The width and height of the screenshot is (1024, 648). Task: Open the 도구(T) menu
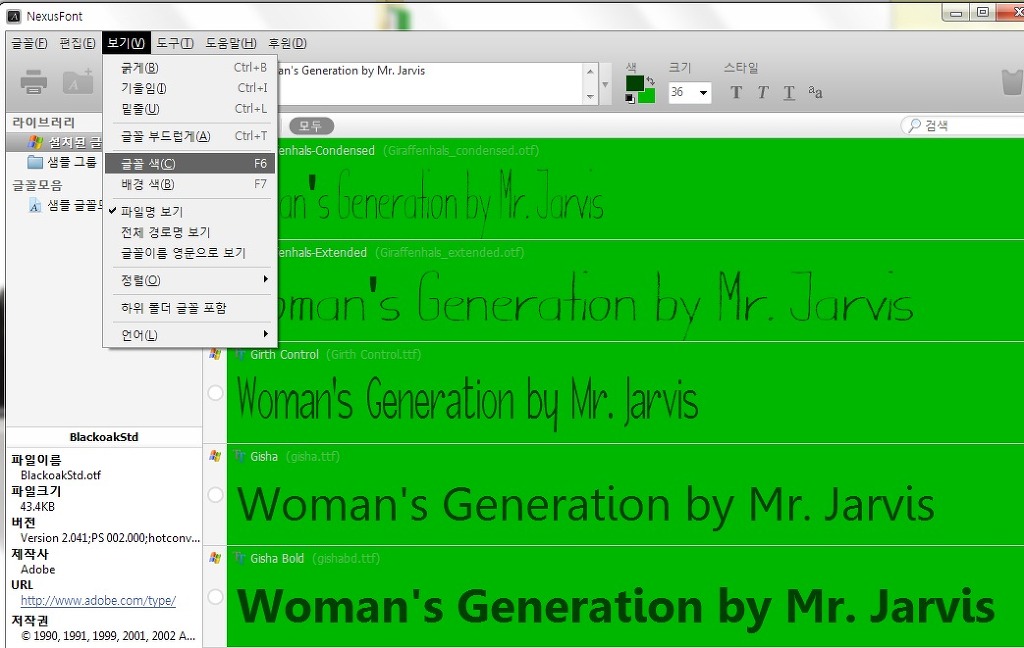pos(174,43)
